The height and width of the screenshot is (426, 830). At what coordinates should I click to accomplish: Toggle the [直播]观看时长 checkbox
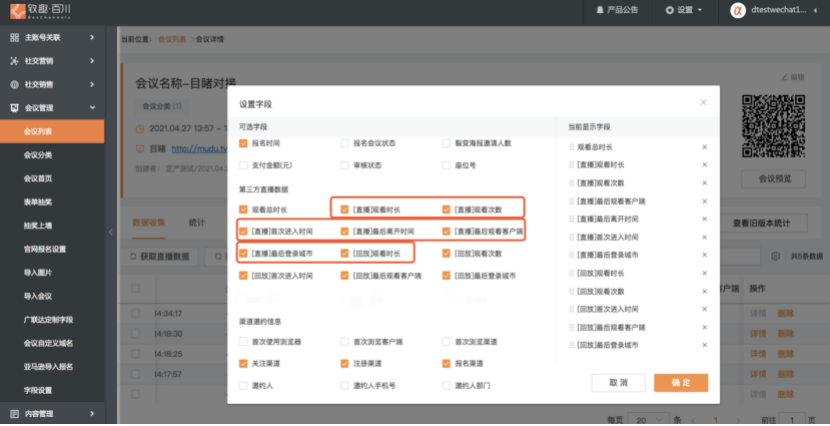coord(345,210)
